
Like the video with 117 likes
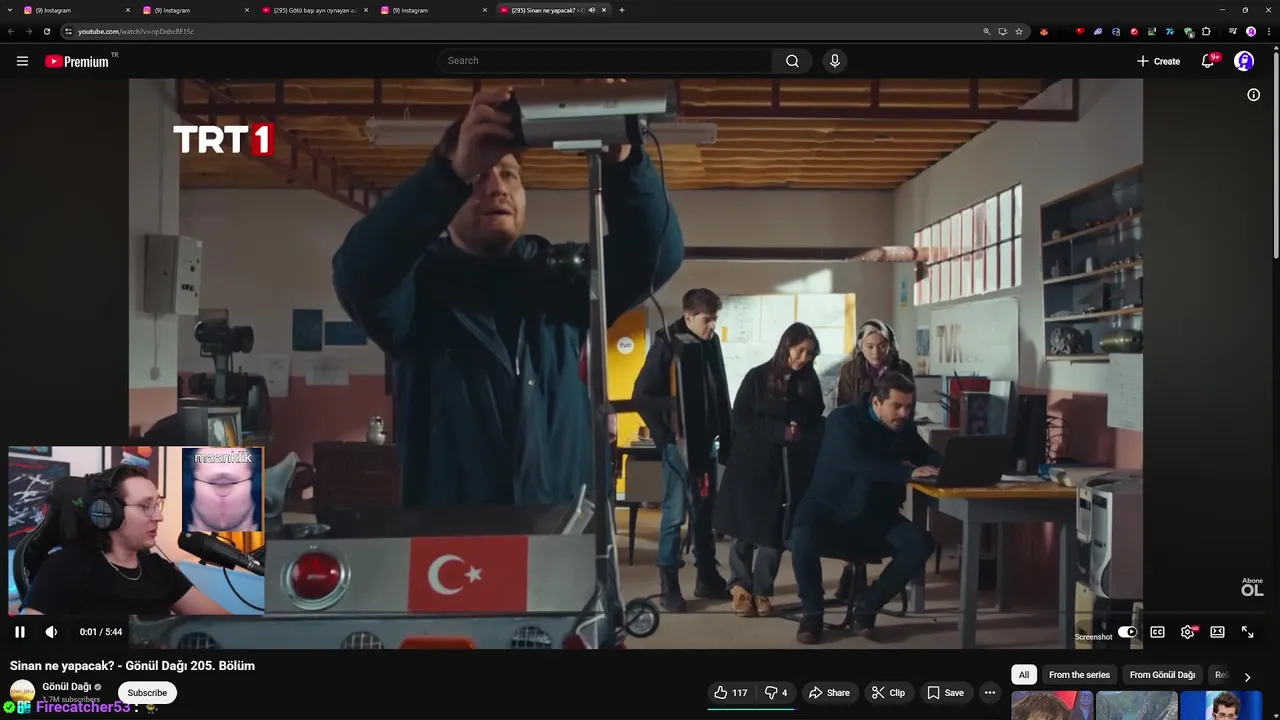point(731,693)
